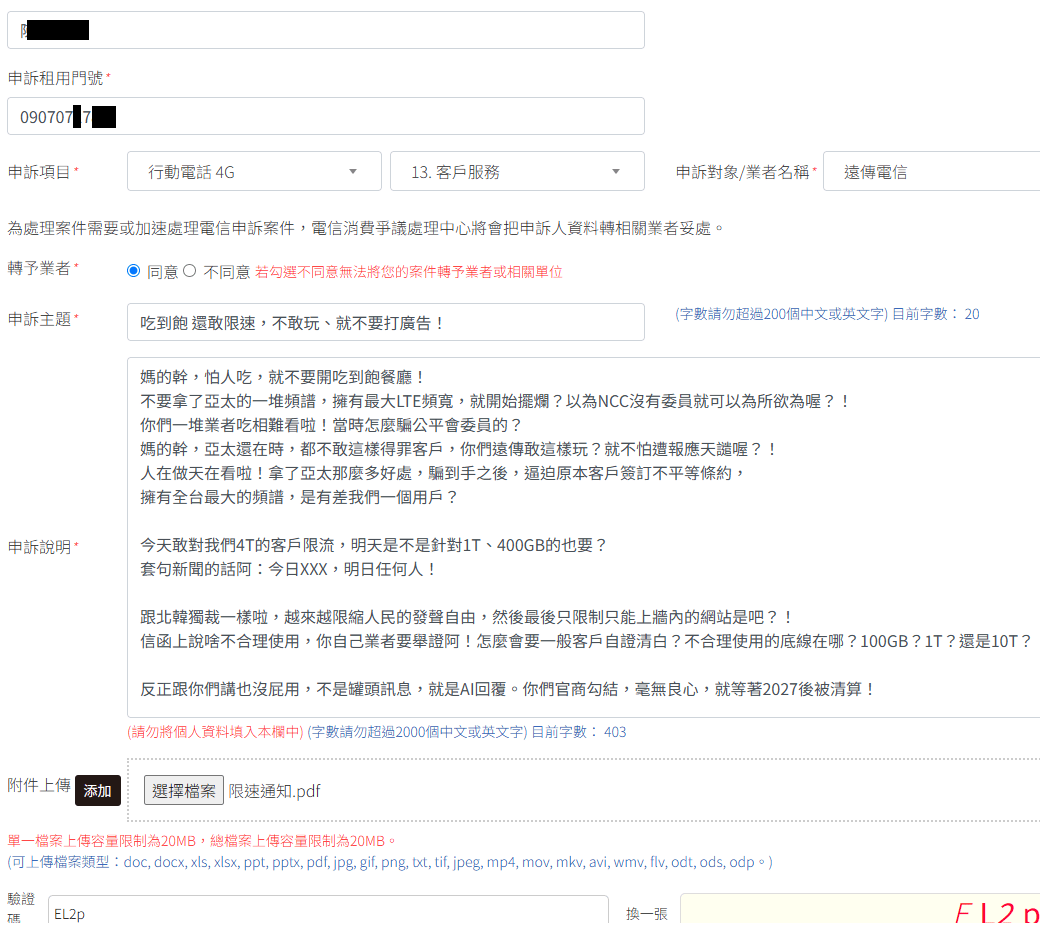Click the 附件上傳 label
Screen dimensions: 1040x928
pos(39,785)
